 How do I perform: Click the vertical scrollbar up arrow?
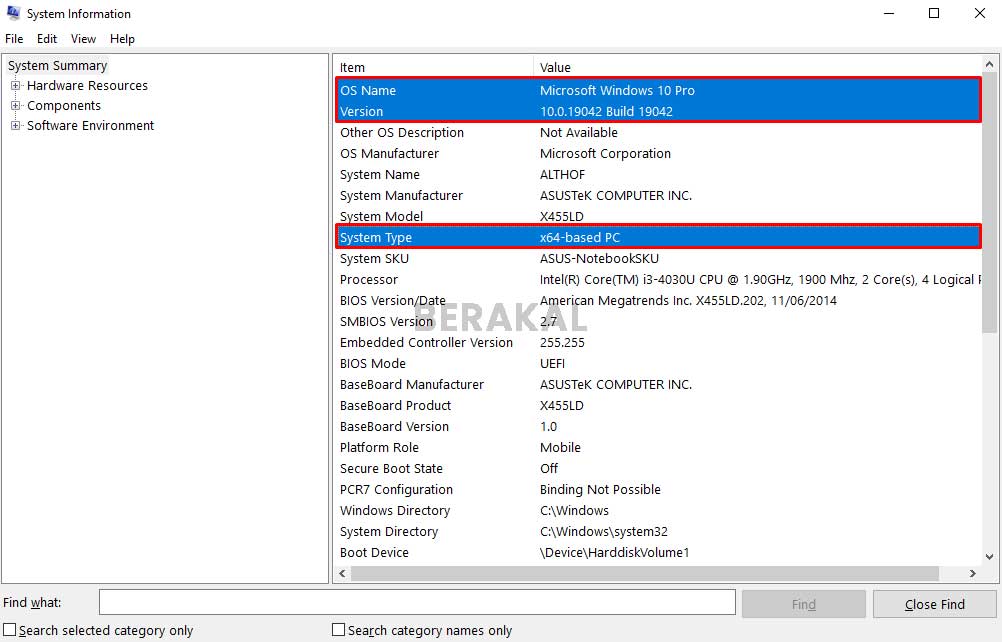(x=989, y=64)
